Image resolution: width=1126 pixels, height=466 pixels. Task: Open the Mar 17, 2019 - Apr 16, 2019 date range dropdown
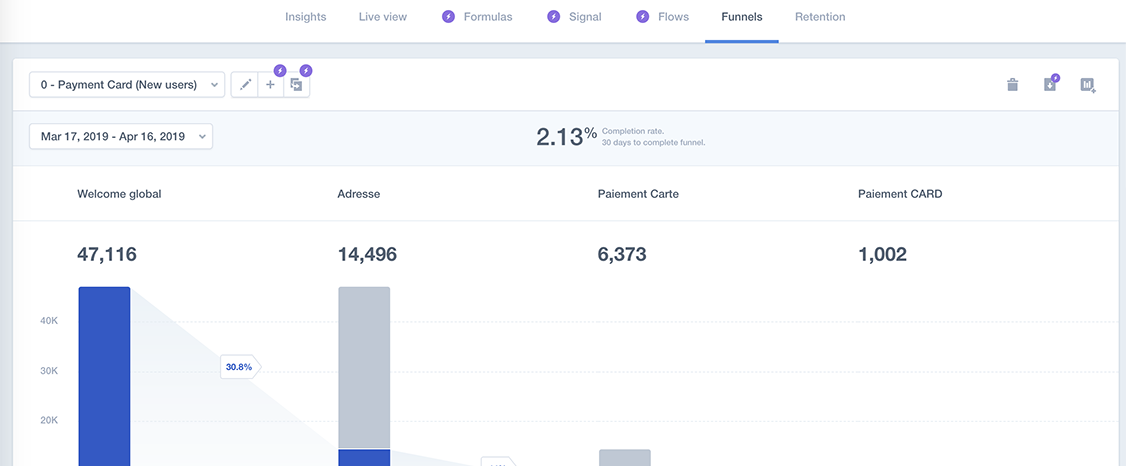coord(121,136)
